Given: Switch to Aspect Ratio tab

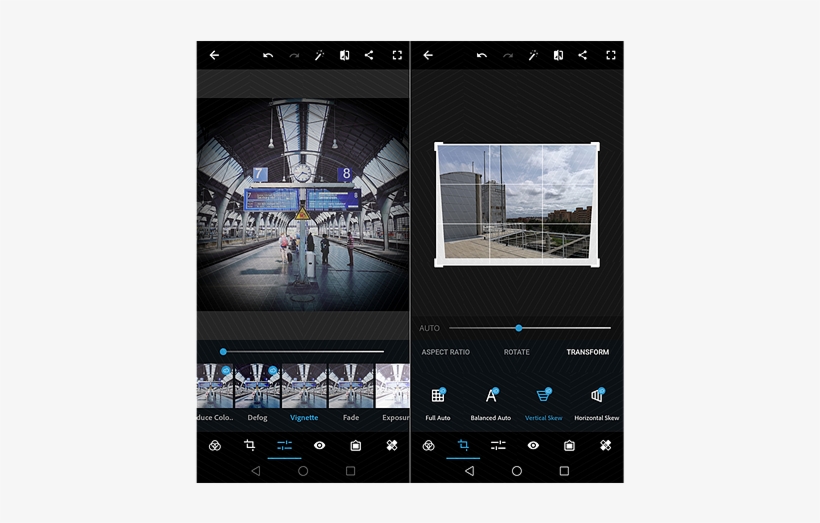Looking at the screenshot, I should coord(446,352).
